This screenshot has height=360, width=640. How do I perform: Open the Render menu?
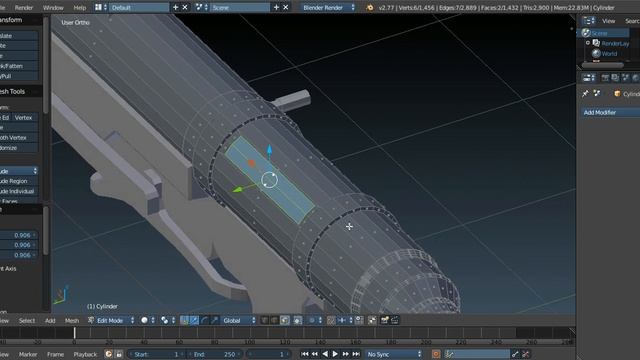click(x=24, y=7)
